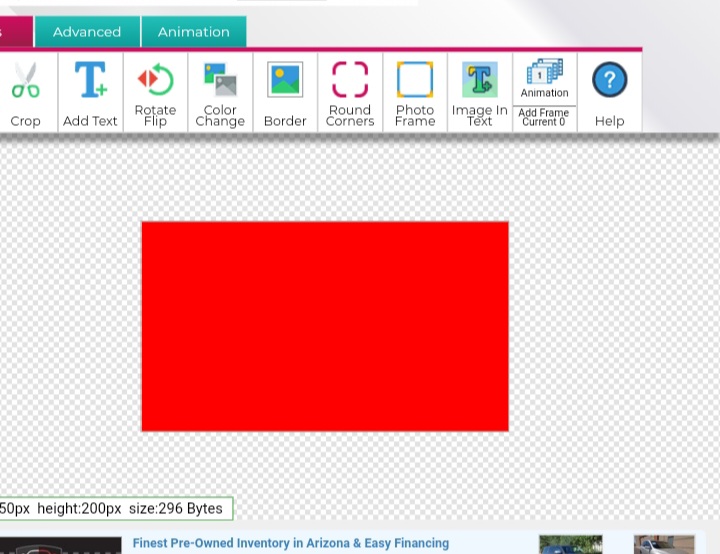This screenshot has width=720, height=554.
Task: Open the rightmost car thumbnail in ad
Action: [663, 545]
